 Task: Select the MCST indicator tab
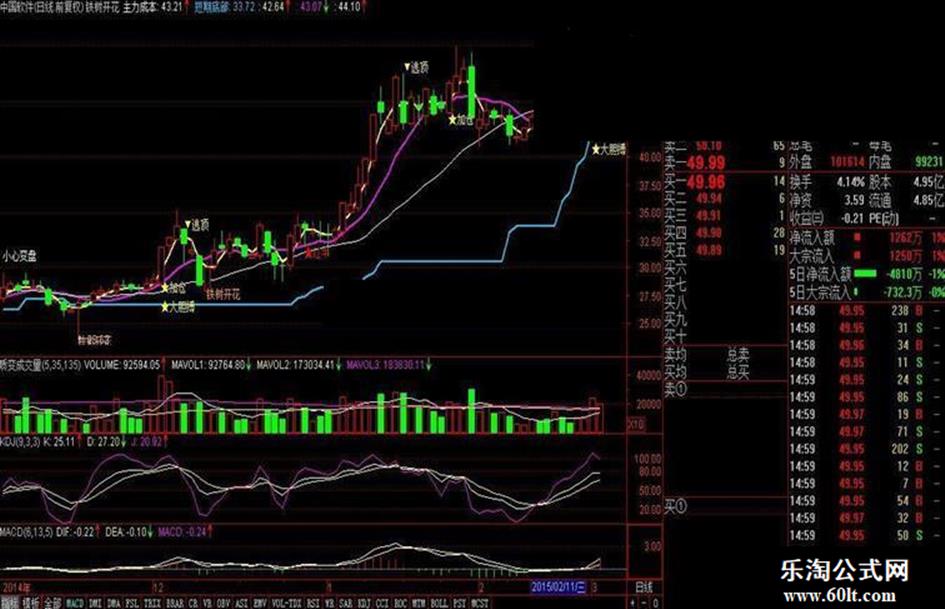click(x=480, y=602)
